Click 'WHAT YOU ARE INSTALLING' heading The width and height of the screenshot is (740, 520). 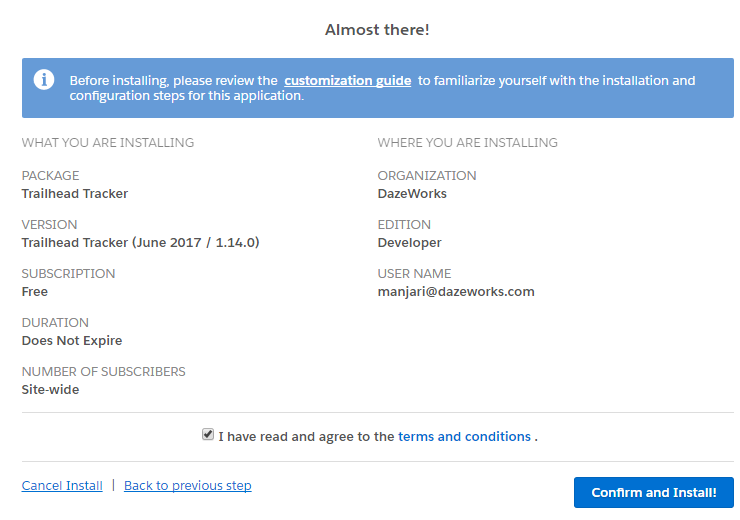pos(108,143)
